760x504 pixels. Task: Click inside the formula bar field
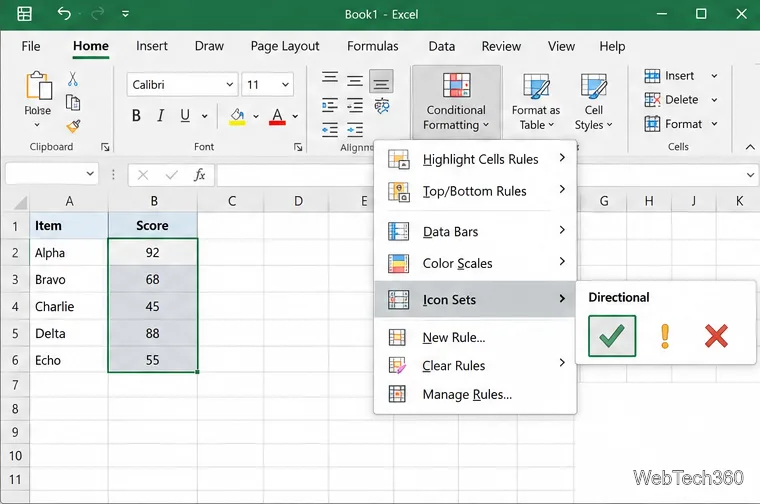[480, 174]
